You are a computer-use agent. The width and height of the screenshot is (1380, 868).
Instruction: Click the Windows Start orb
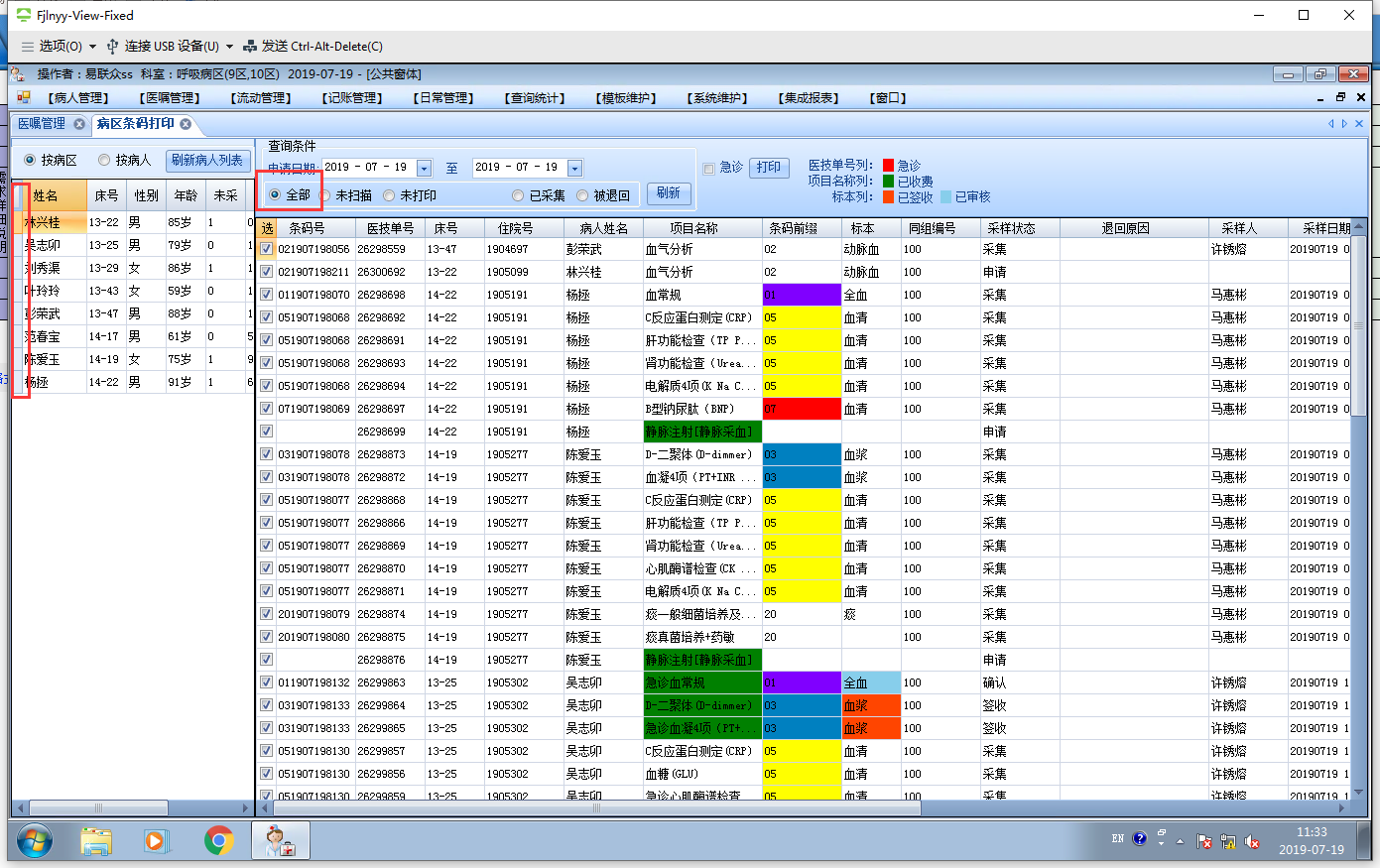click(35, 841)
